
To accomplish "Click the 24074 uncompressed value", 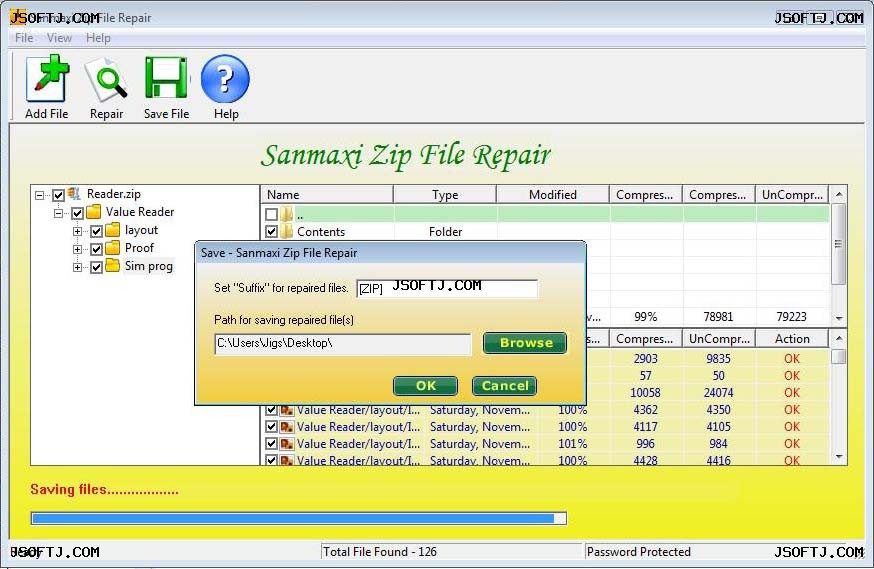I will coord(718,393).
